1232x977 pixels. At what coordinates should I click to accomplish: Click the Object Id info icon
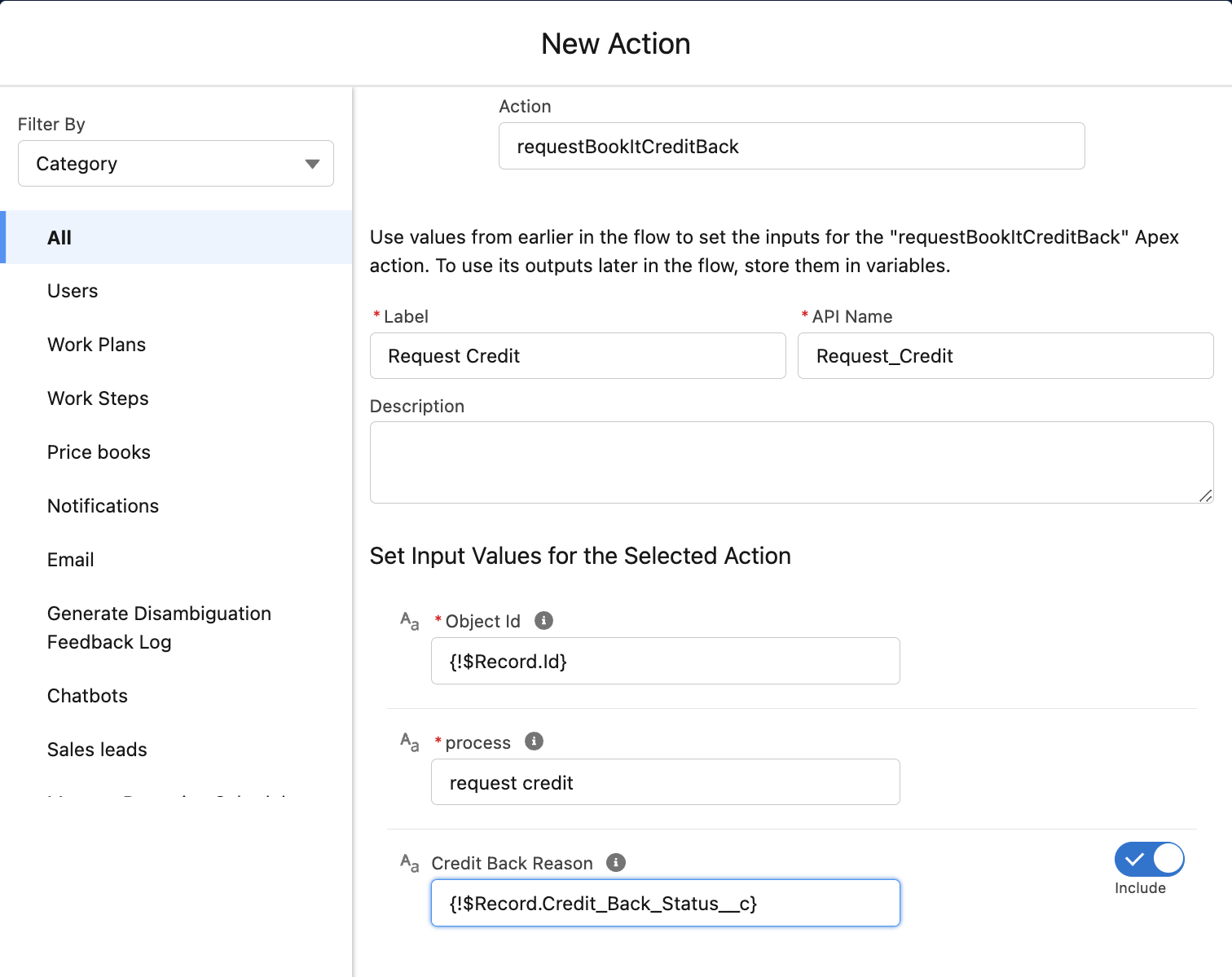coord(543,621)
